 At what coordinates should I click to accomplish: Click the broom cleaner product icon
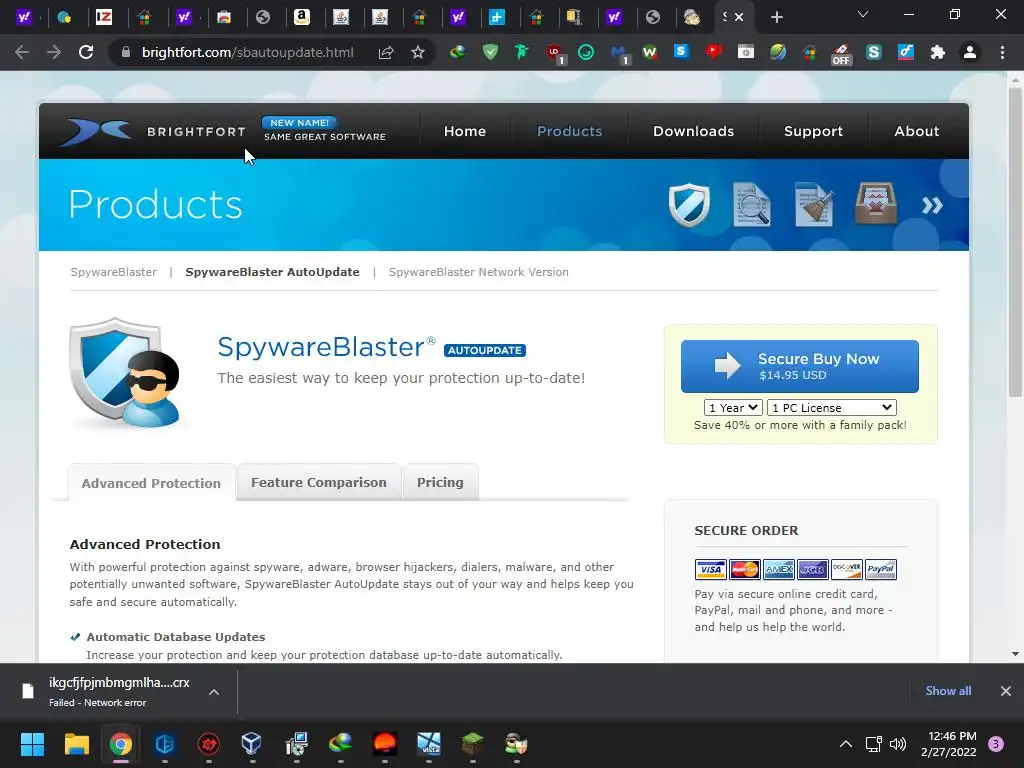point(814,205)
